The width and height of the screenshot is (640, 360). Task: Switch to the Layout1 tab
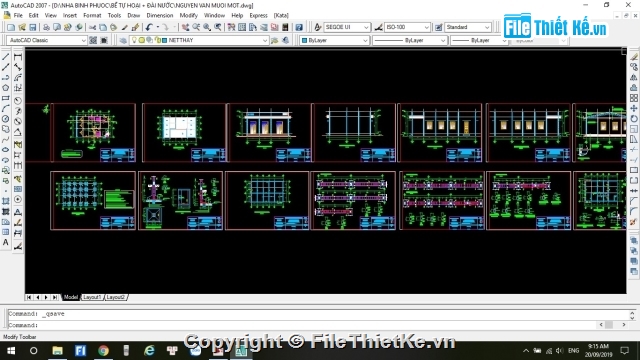tap(92, 297)
